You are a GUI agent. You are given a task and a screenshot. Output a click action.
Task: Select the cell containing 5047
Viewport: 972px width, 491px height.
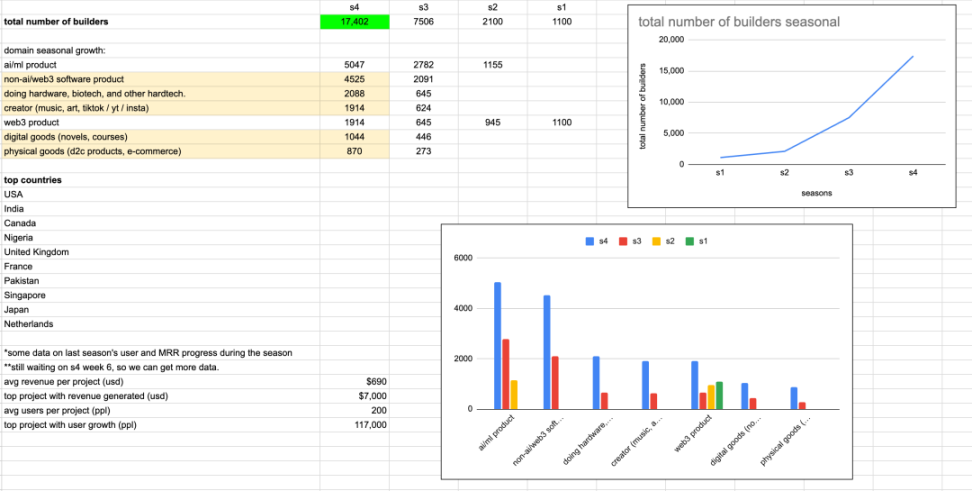(355, 64)
